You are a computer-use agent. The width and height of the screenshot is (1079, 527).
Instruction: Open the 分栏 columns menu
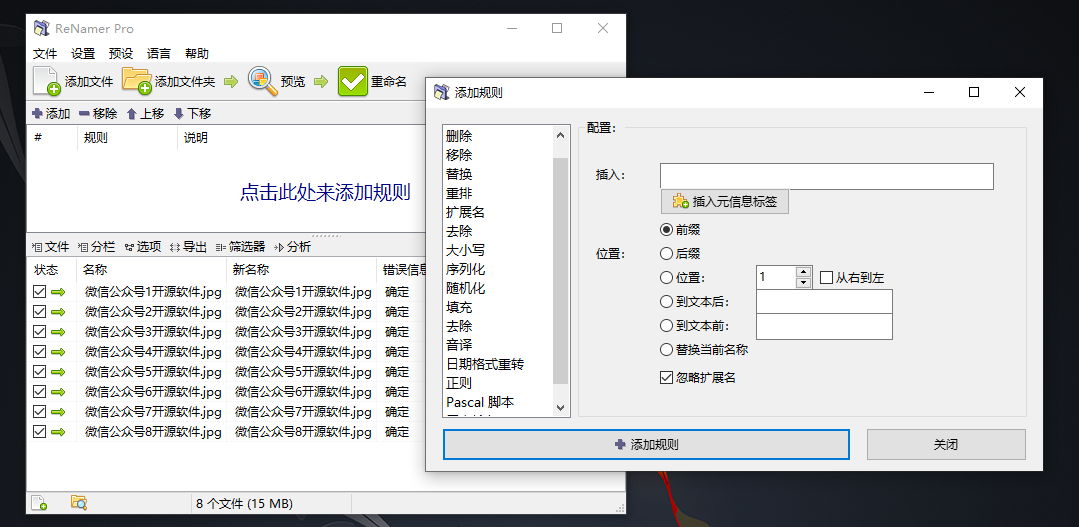tap(96, 246)
